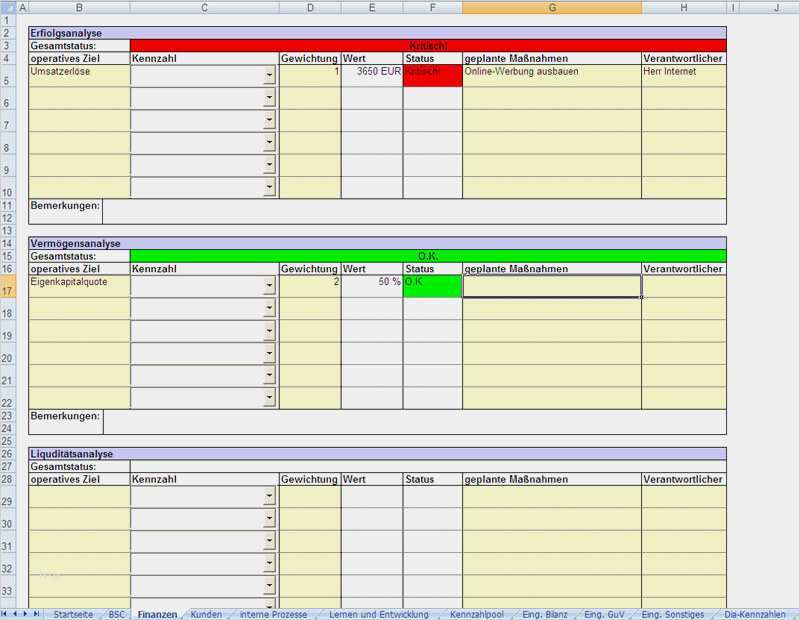The image size is (800, 620).
Task: Click the next-sheet navigation arrow
Action: pos(27,614)
